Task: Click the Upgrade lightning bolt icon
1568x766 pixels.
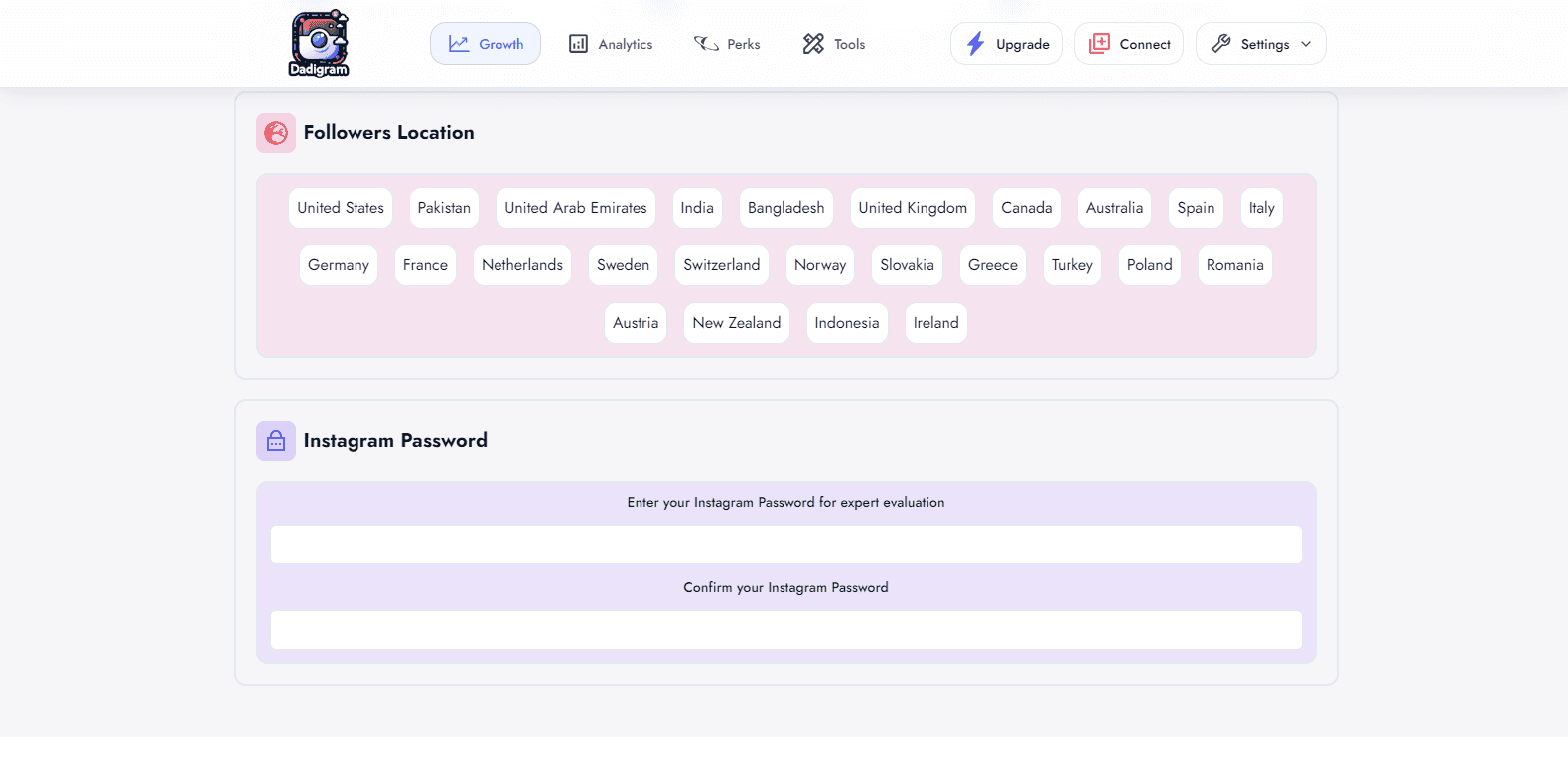Action: tap(976, 44)
